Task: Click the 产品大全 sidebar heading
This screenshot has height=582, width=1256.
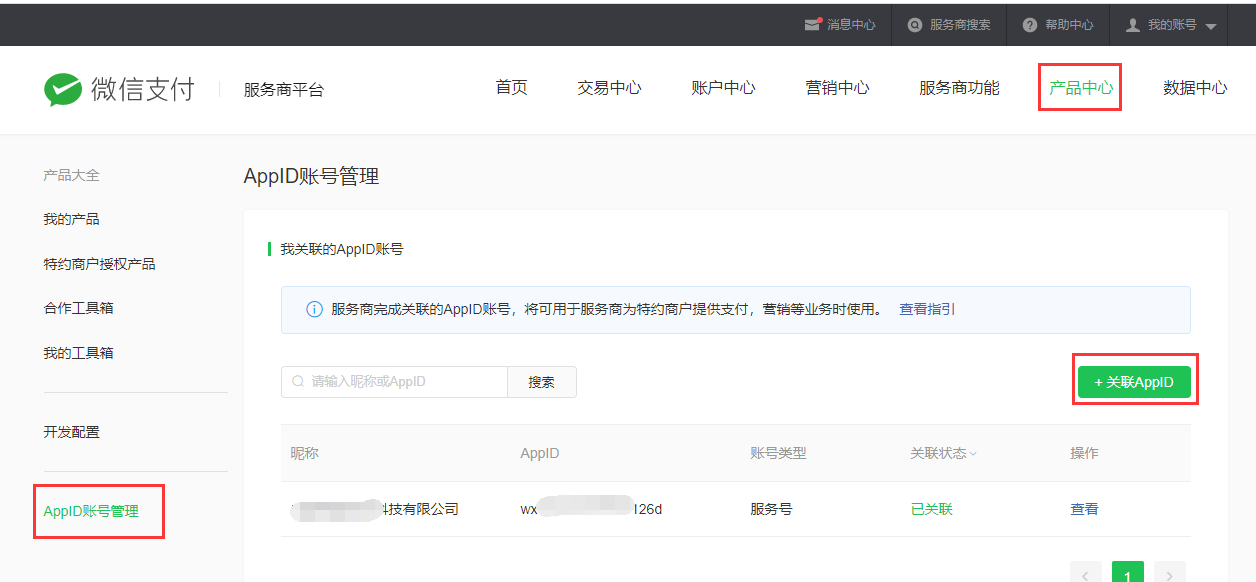Action: [x=71, y=175]
